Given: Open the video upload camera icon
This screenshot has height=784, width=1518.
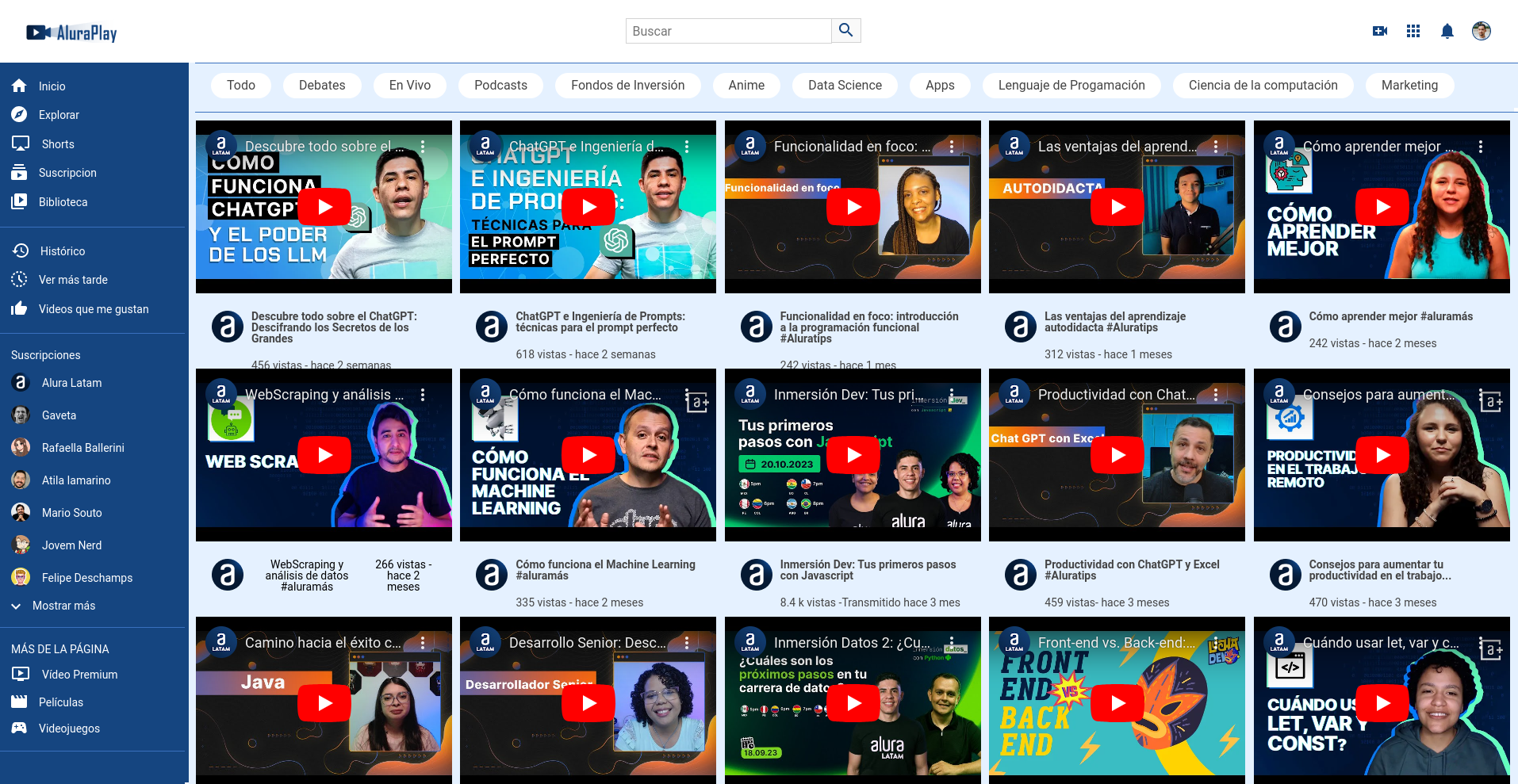Looking at the screenshot, I should click(x=1380, y=31).
